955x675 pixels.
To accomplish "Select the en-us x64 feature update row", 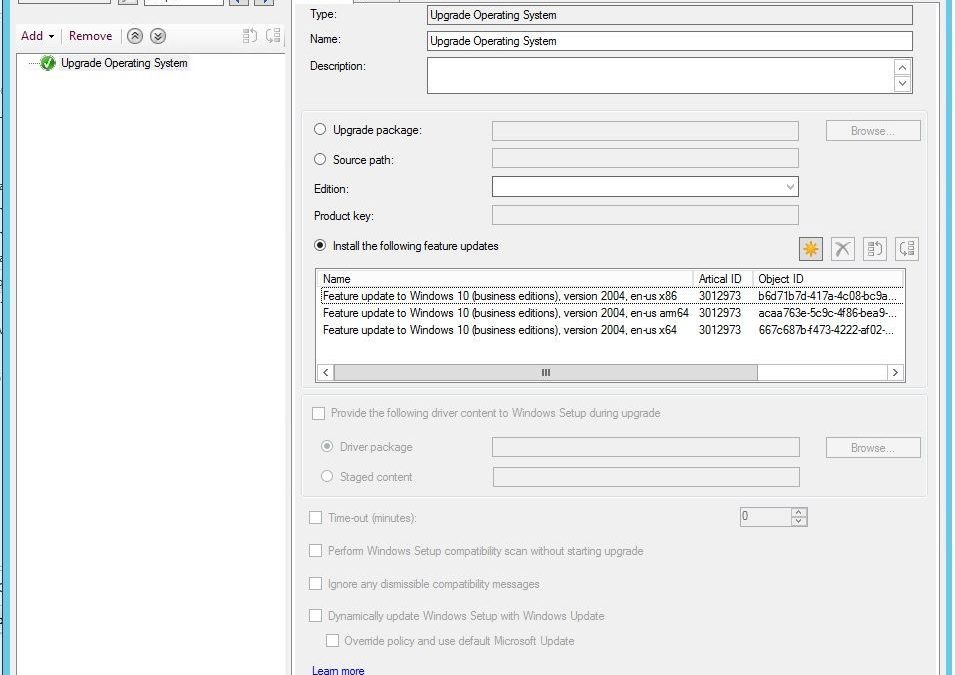I will [611, 330].
